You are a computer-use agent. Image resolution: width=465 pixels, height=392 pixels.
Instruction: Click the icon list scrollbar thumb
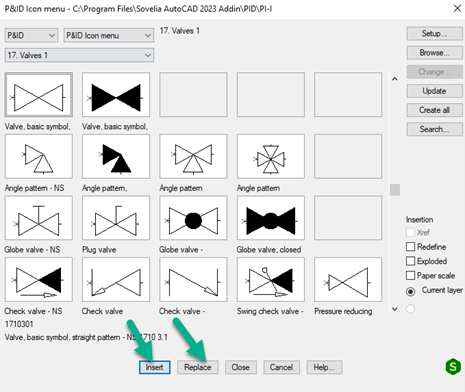(395, 190)
